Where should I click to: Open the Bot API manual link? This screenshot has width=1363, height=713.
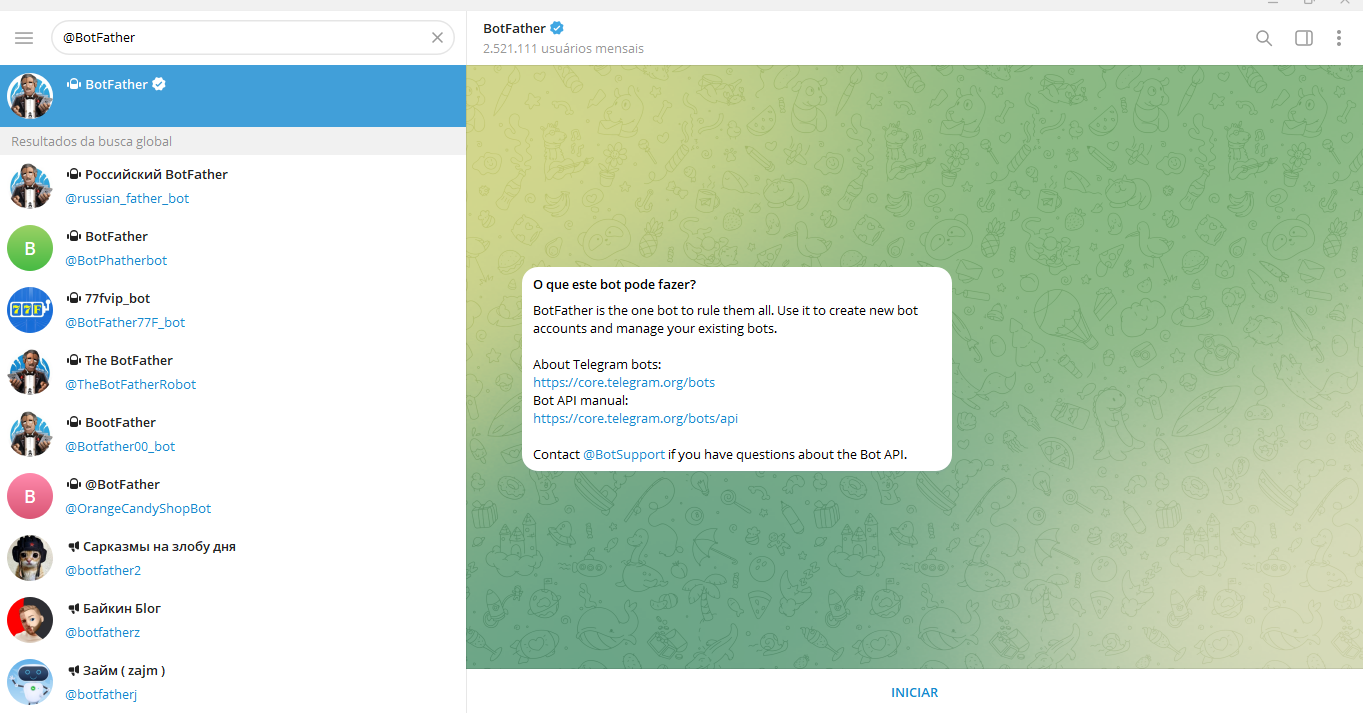635,418
